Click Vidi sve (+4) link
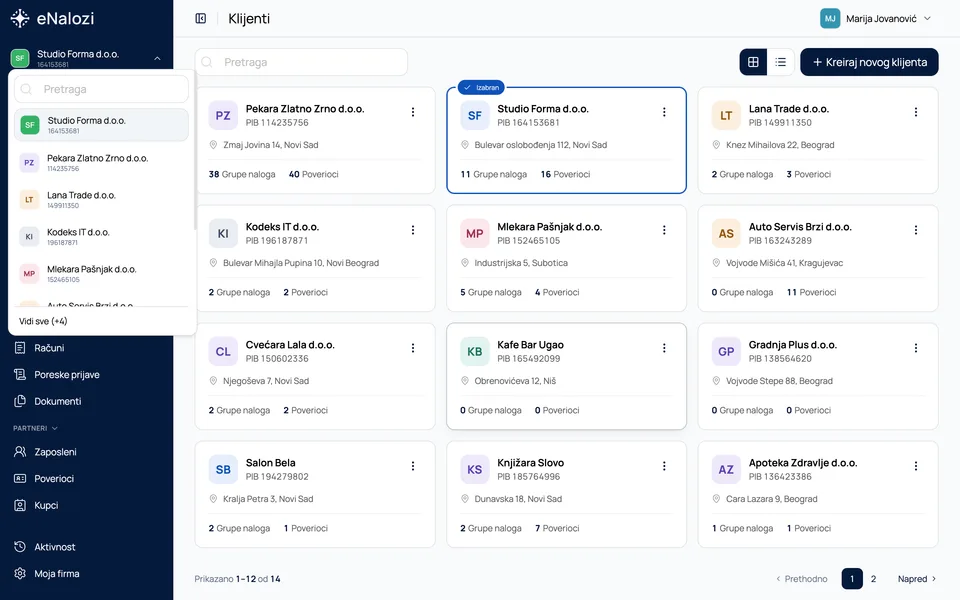 [x=43, y=321]
